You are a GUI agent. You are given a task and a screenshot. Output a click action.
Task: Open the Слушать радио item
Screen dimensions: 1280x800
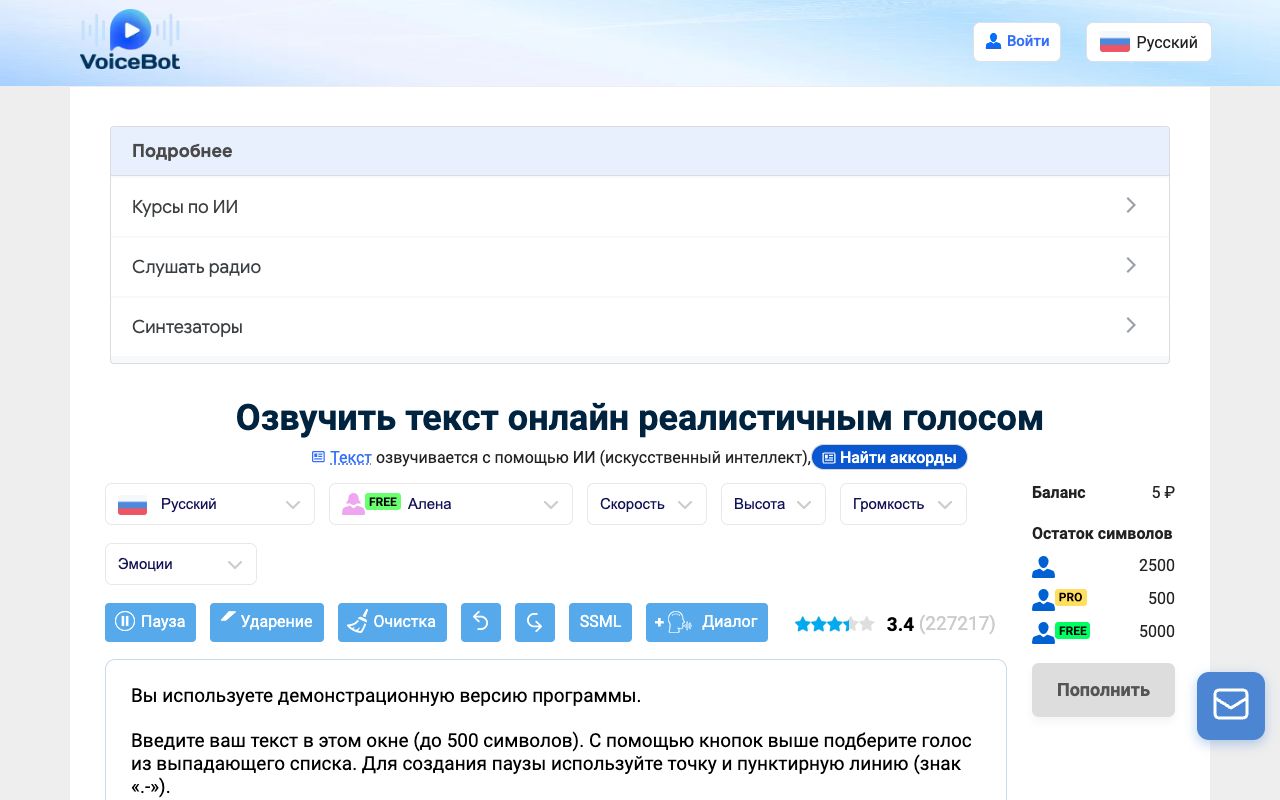pos(640,267)
